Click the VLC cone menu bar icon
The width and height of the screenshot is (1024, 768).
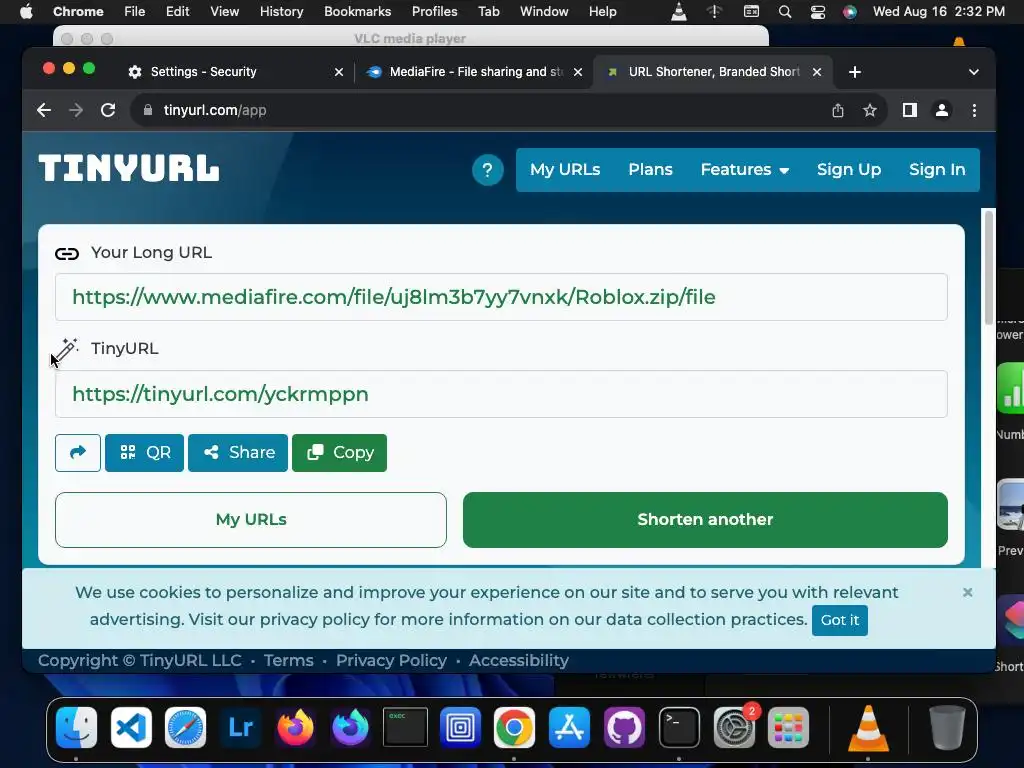[679, 11]
